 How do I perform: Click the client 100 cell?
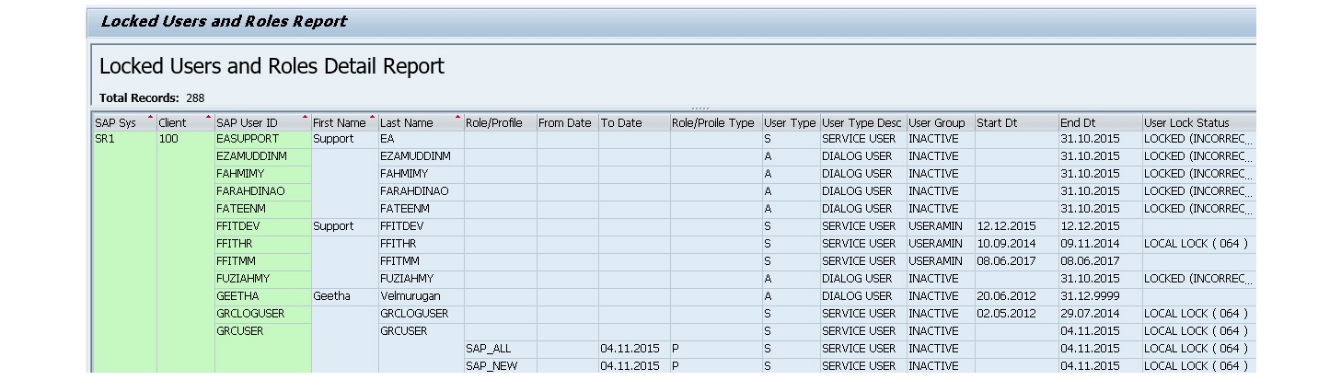pos(185,139)
